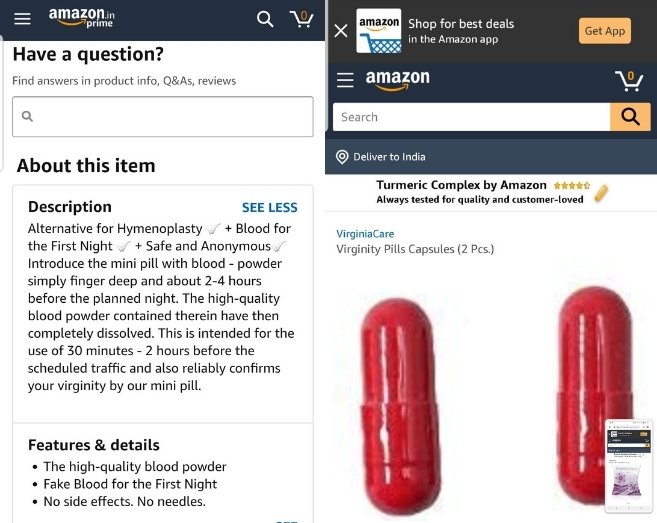This screenshot has width=657, height=523.
Task: Open the floating screenshot thumbnail preview
Action: coord(629,465)
